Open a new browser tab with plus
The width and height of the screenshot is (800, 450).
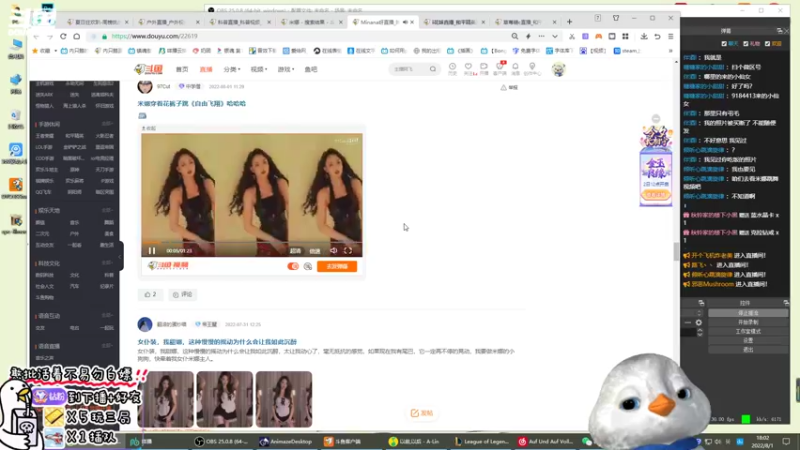click(569, 22)
